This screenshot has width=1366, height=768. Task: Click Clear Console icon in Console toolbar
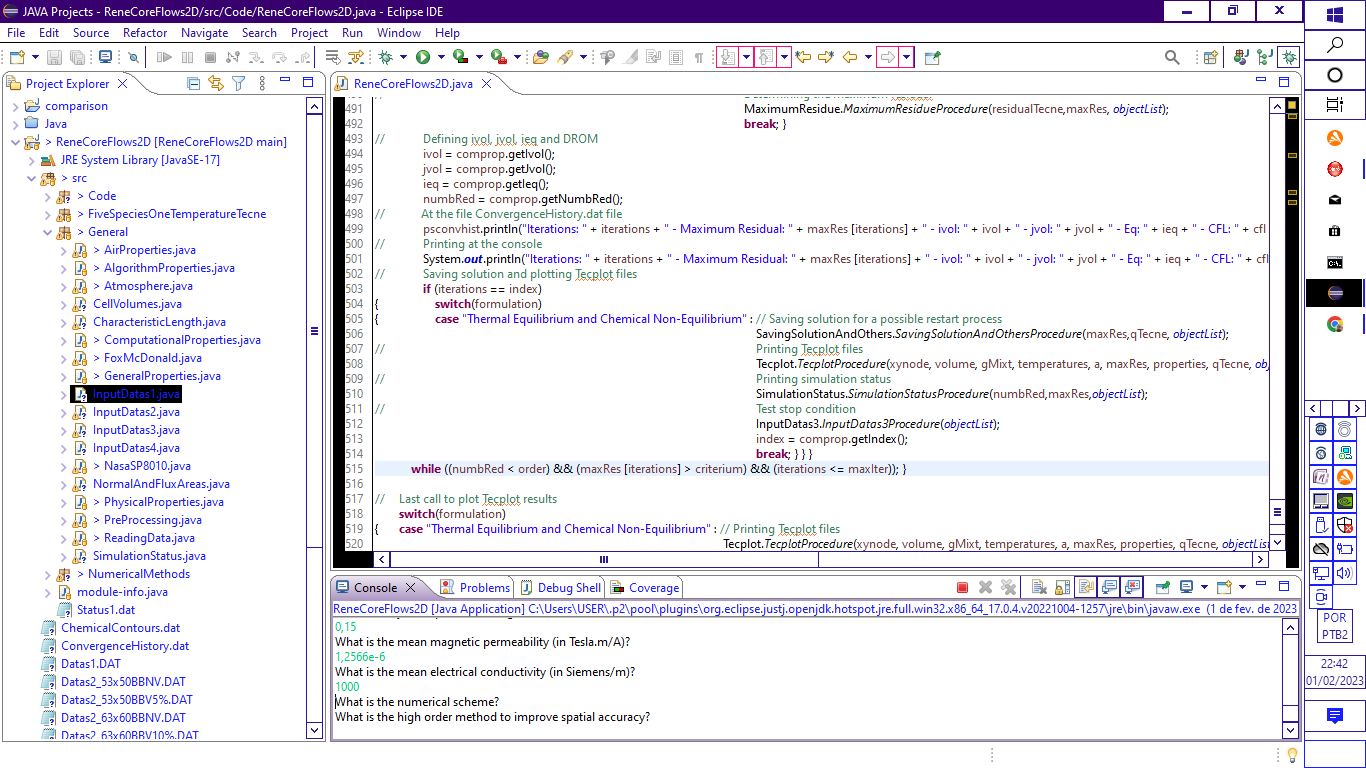[x=1039, y=587]
